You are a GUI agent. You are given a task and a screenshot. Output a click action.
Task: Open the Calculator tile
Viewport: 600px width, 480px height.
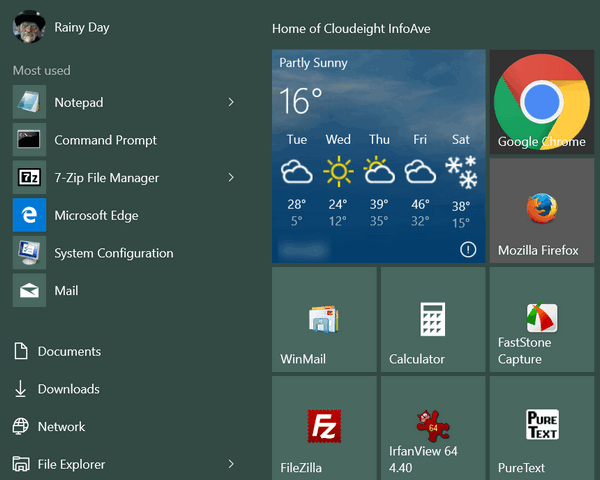pyautogui.click(x=433, y=320)
